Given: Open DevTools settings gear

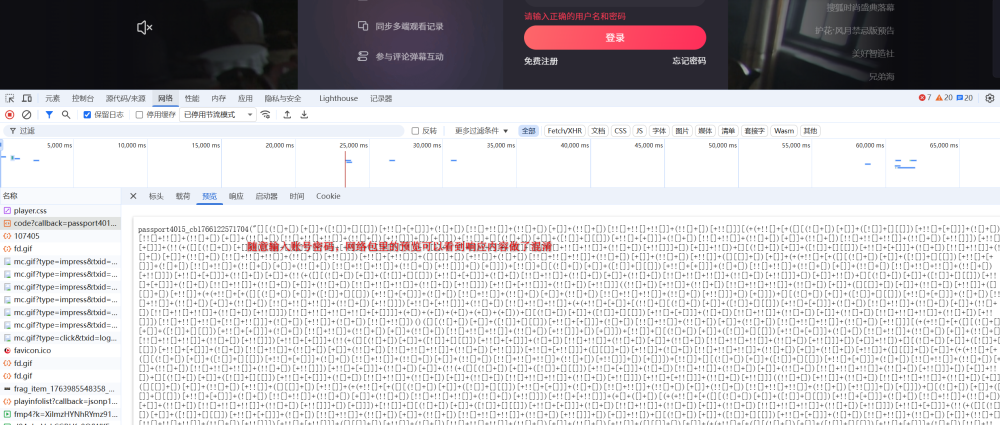Looking at the screenshot, I should [x=989, y=98].
